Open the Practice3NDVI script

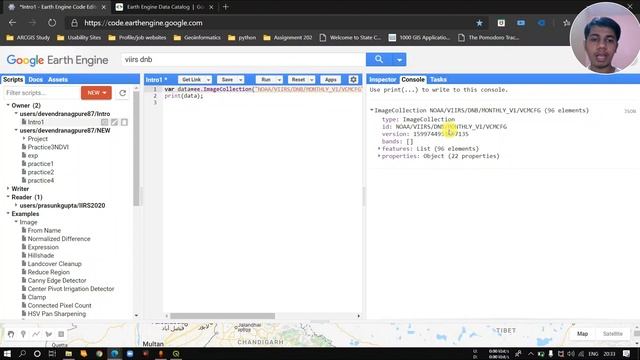point(48,147)
